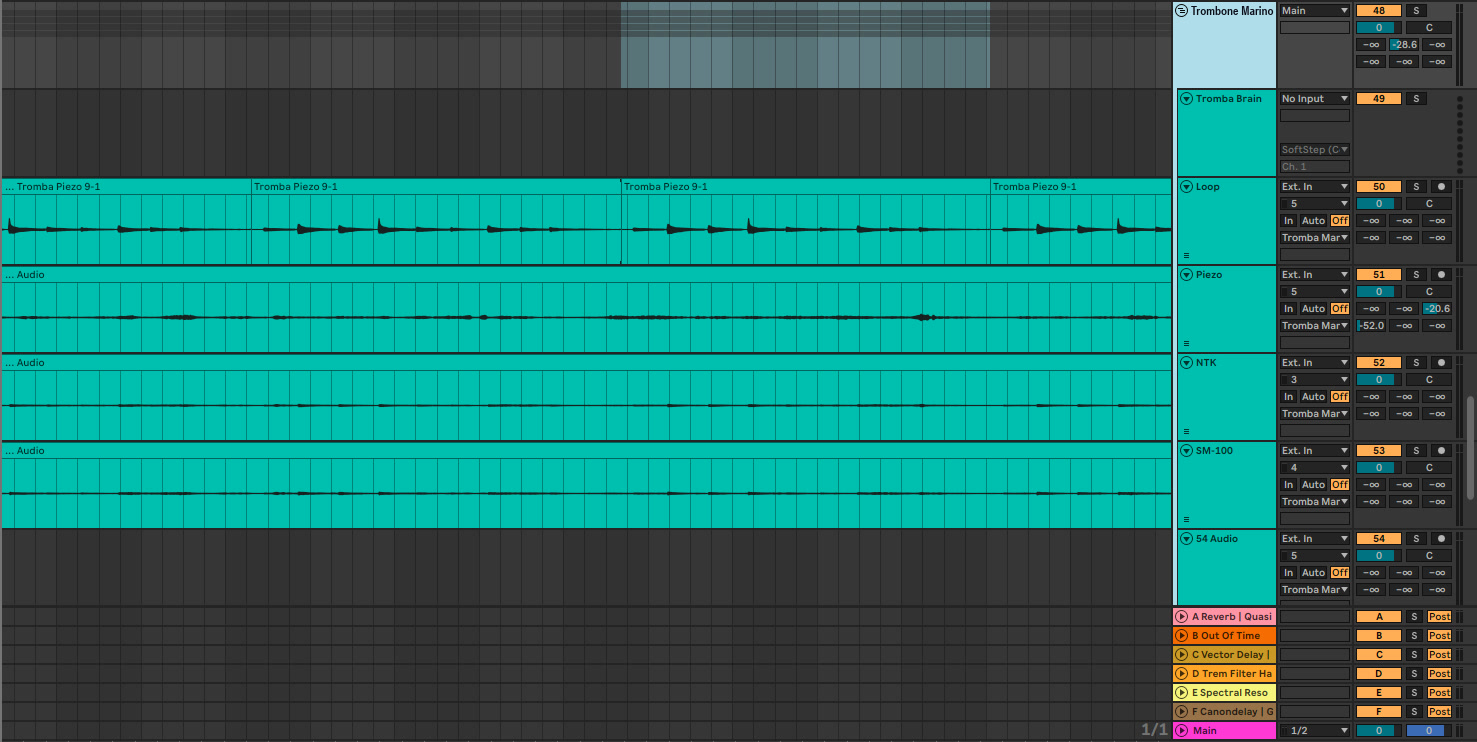Select the E Spectral Reso track name
Viewport: 1477px width, 742px height.
pyautogui.click(x=1230, y=693)
